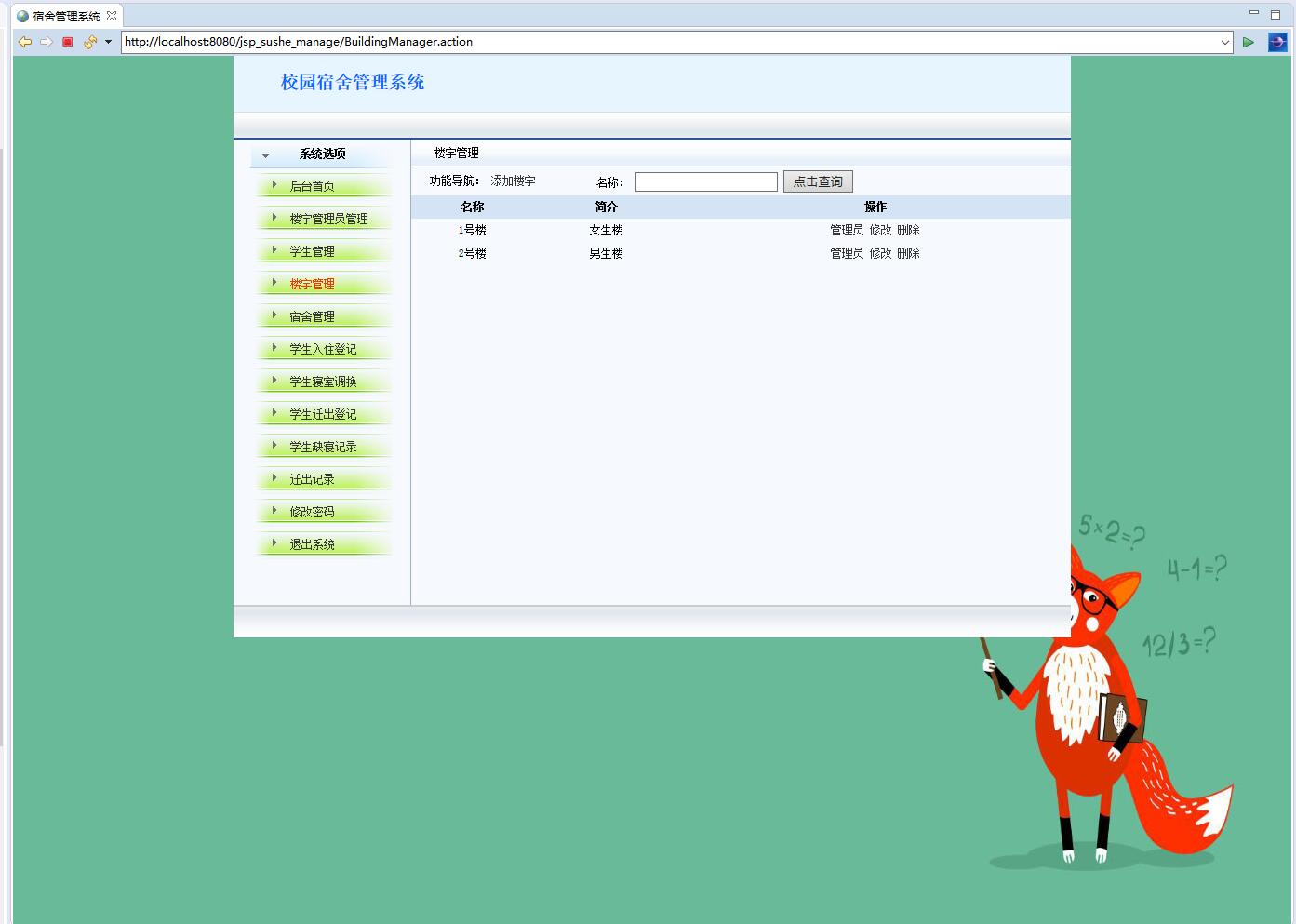
Task: Maximize the editor view pane
Action: click(x=1276, y=15)
